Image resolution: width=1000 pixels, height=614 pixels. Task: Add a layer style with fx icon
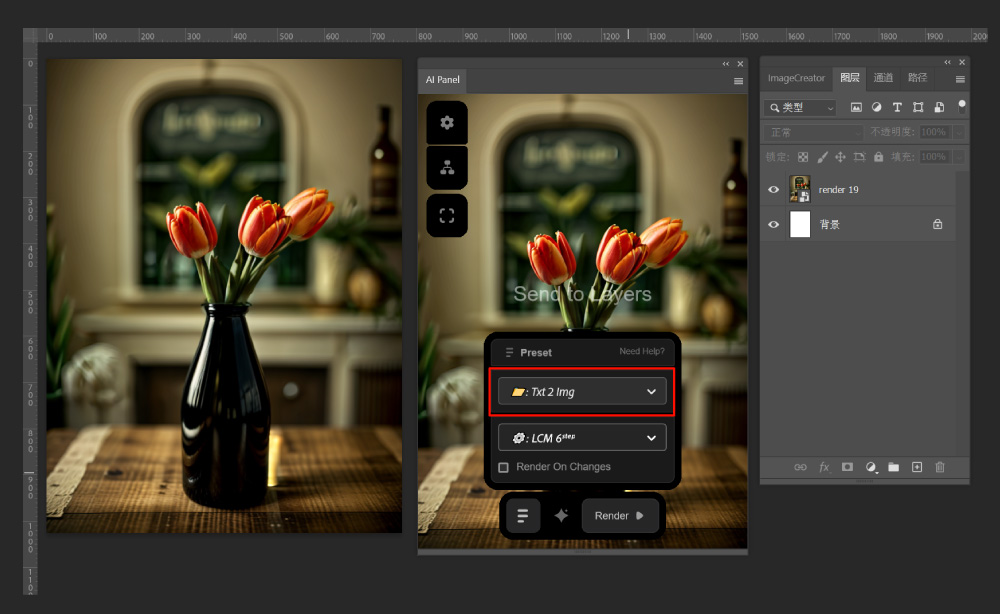pos(824,467)
